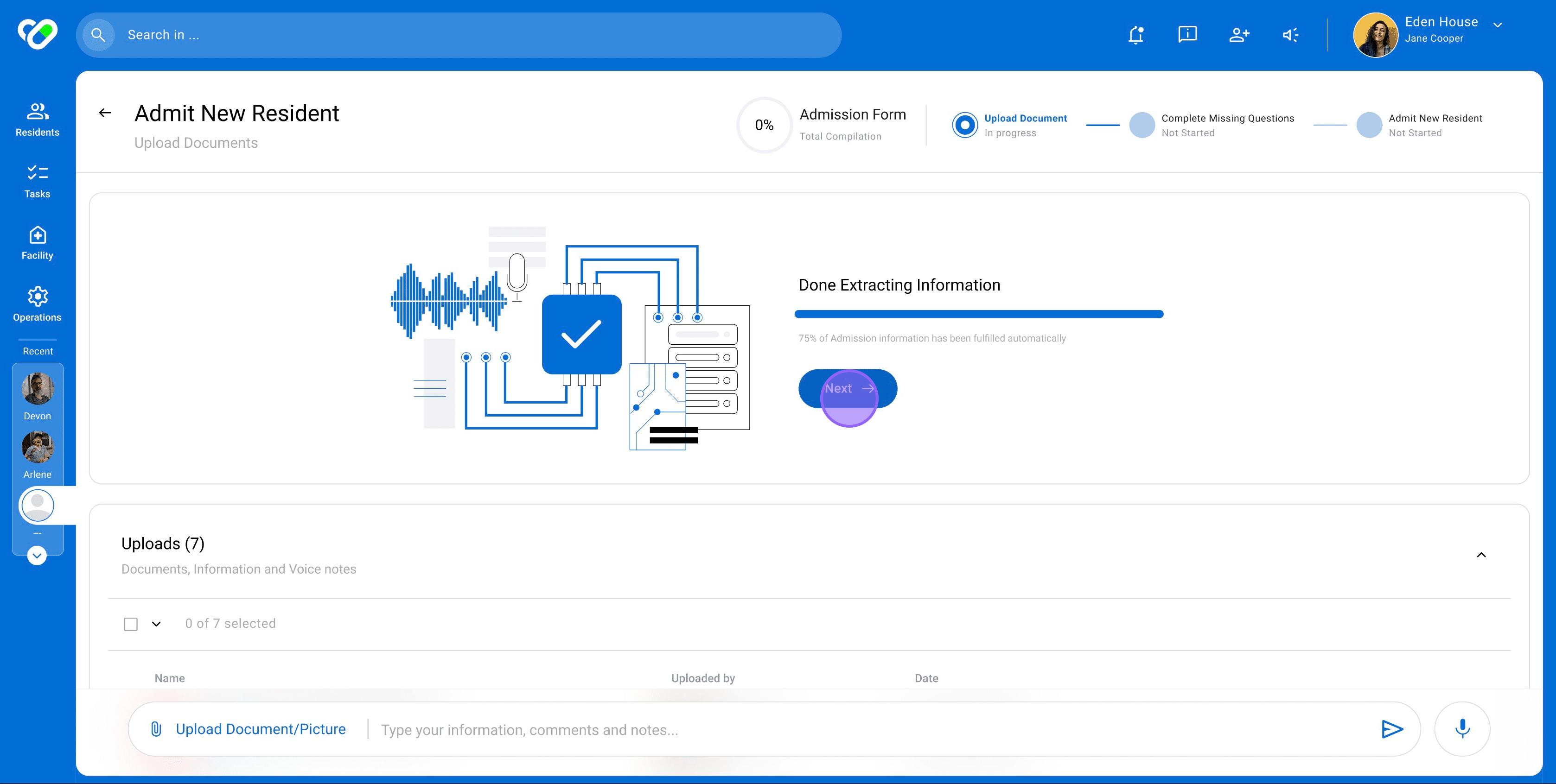This screenshot has width=1556, height=784.
Task: Click the add person icon
Action: point(1239,35)
